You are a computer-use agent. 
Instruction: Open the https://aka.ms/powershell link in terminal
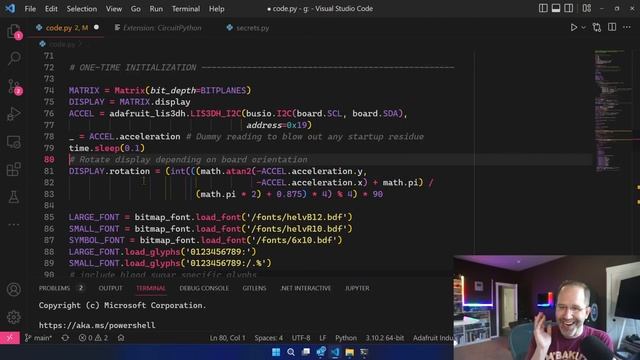pyautogui.click(x=97, y=325)
